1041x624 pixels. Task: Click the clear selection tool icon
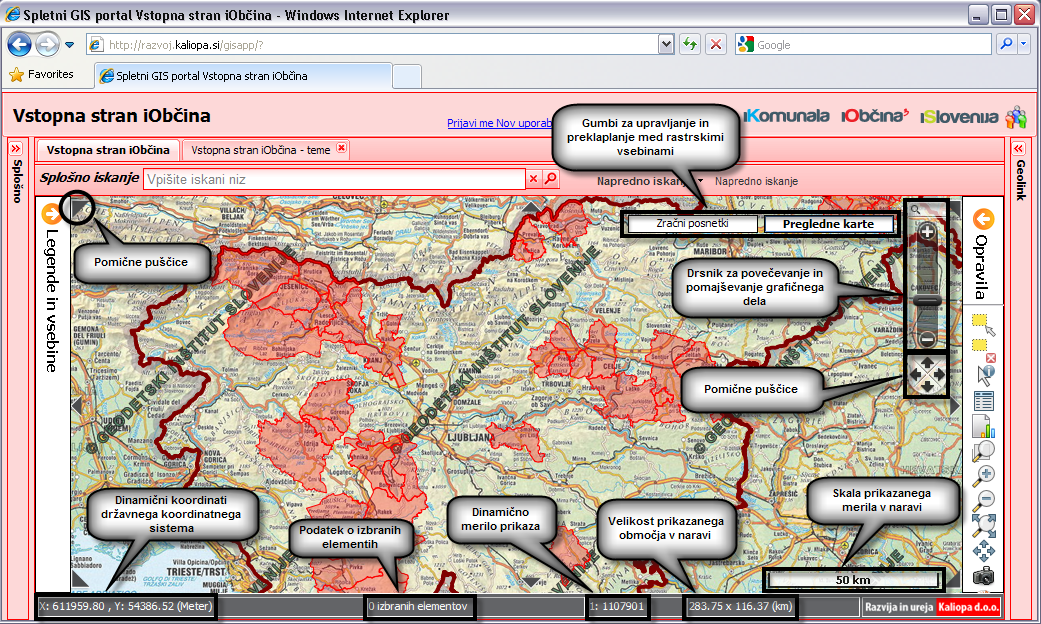coord(983,349)
